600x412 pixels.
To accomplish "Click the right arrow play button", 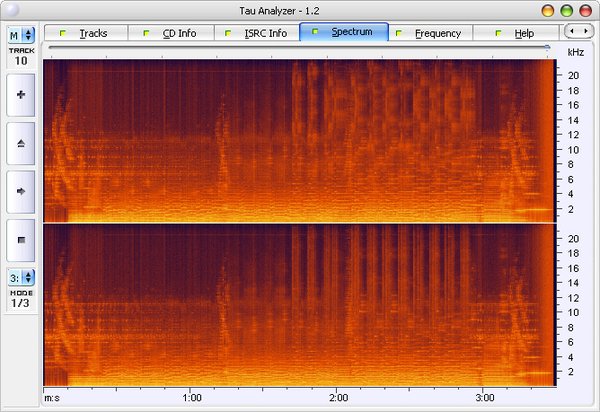I will [21, 192].
